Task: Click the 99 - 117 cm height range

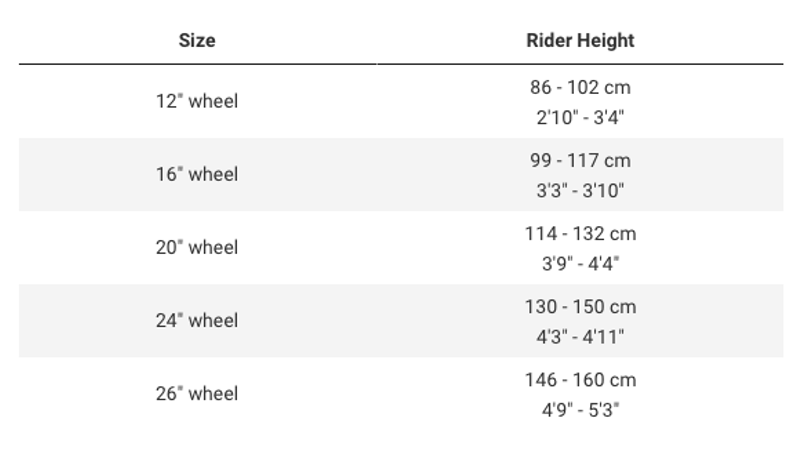Action: coord(580,160)
